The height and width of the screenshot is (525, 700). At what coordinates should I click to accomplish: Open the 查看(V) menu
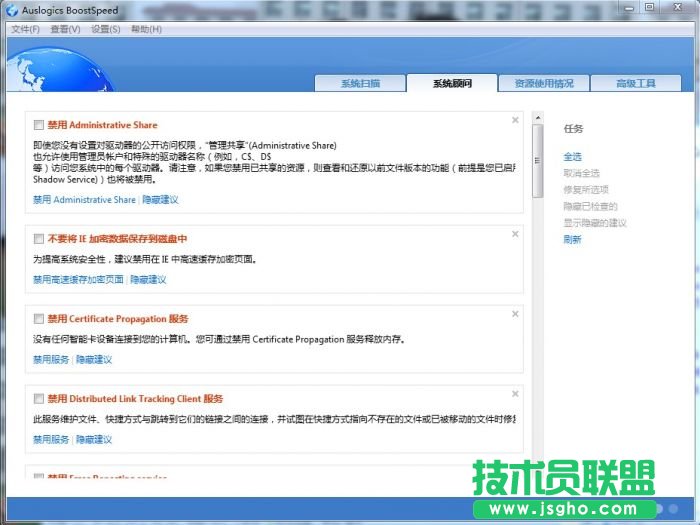click(65, 29)
